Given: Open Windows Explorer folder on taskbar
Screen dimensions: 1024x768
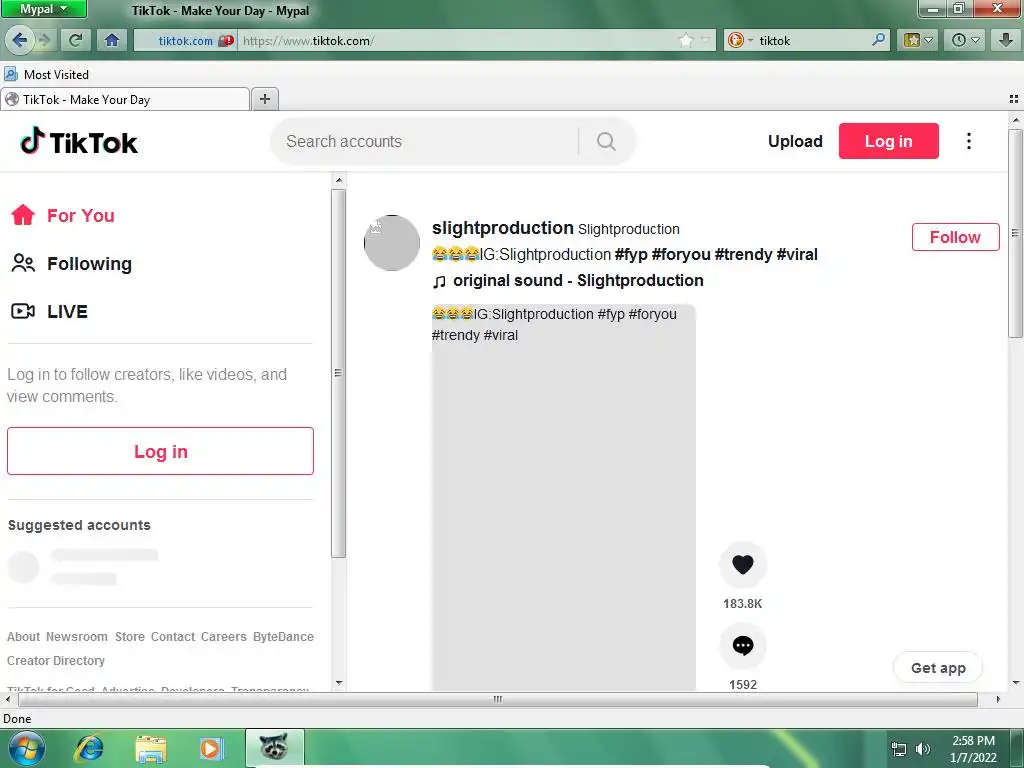Looking at the screenshot, I should click(x=151, y=748).
